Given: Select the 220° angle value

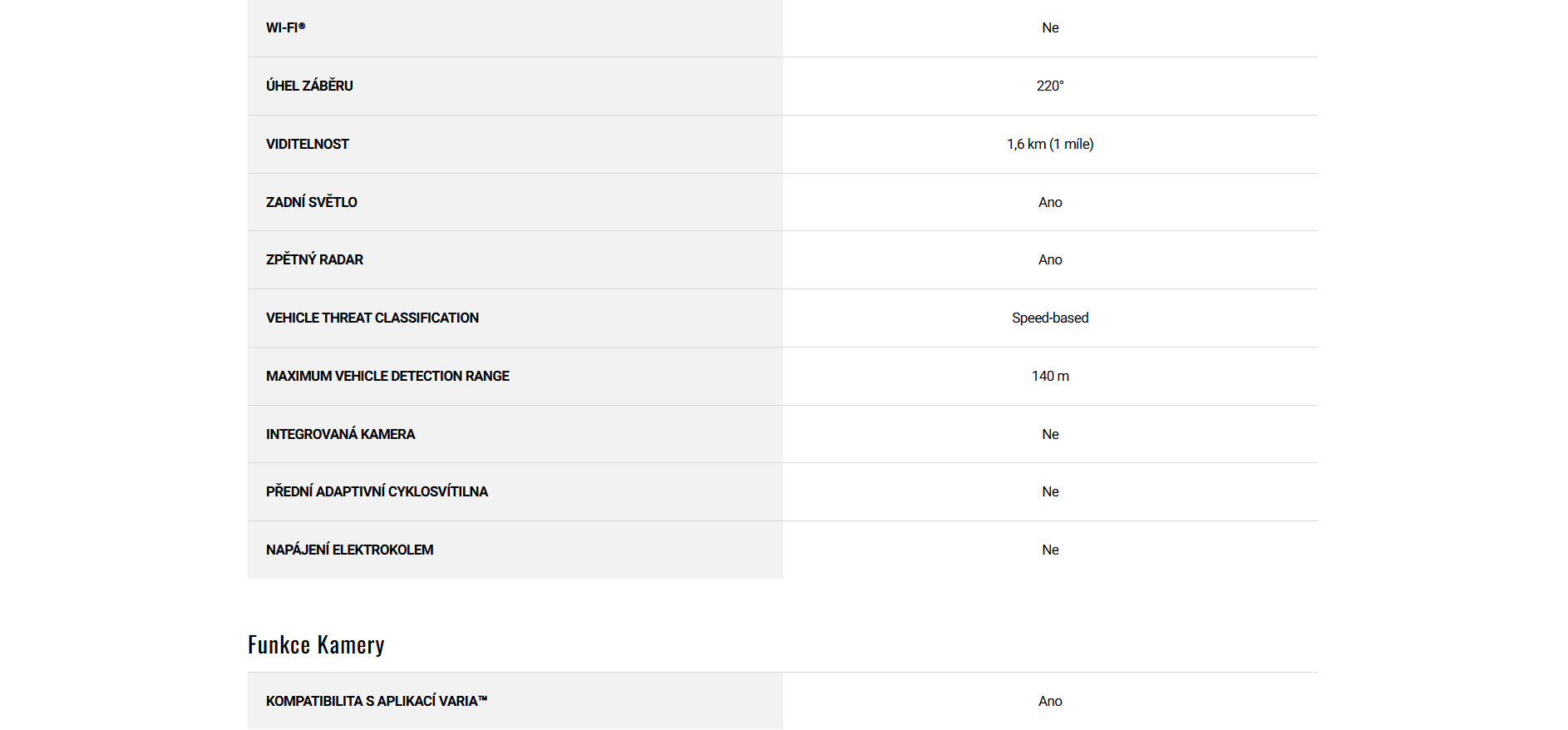Looking at the screenshot, I should click(1050, 86).
